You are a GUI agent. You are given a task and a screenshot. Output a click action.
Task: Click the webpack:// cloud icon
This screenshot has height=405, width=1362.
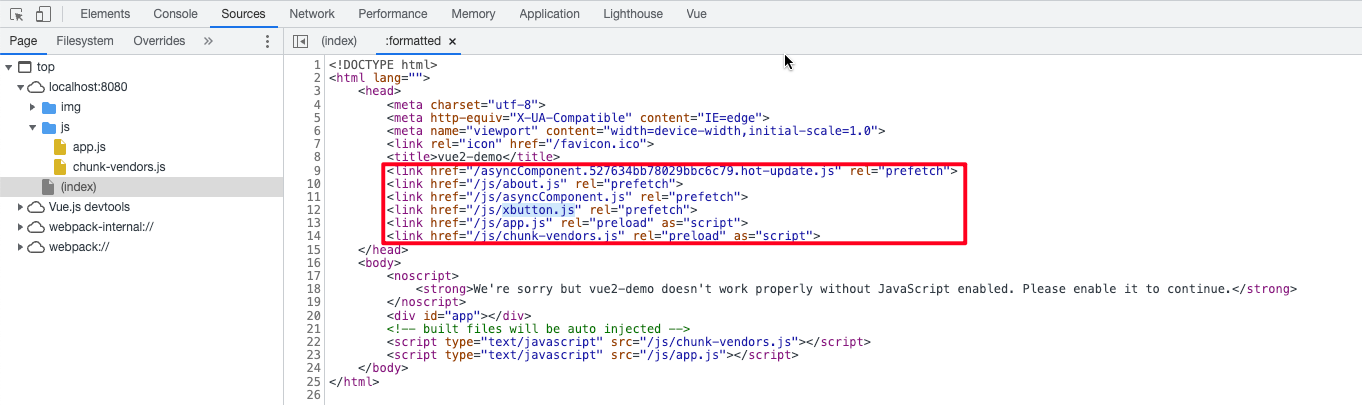click(x=36, y=247)
